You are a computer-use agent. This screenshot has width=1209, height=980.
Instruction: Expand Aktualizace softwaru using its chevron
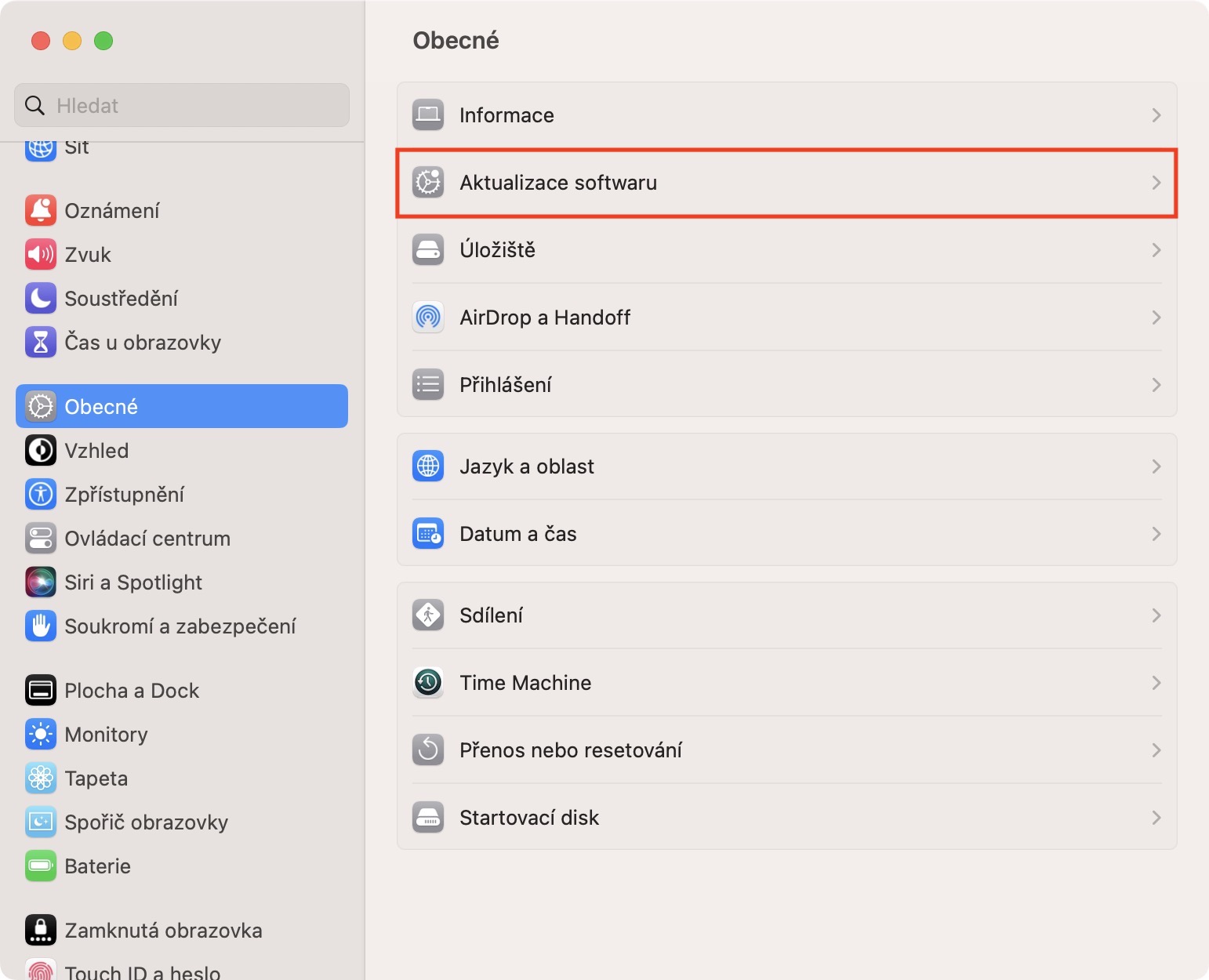[x=1156, y=183]
